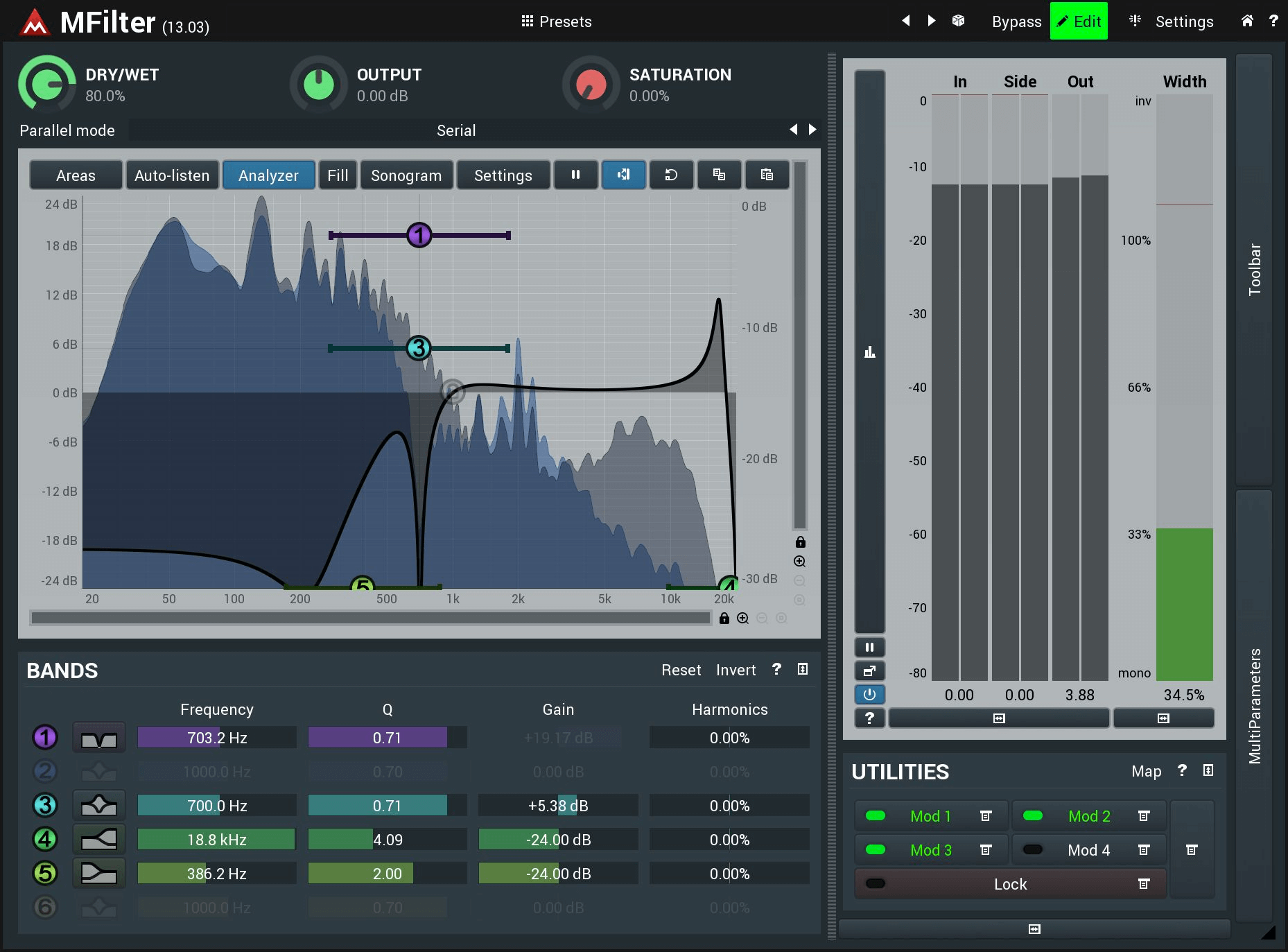Enable Bypass mode

[1016, 21]
